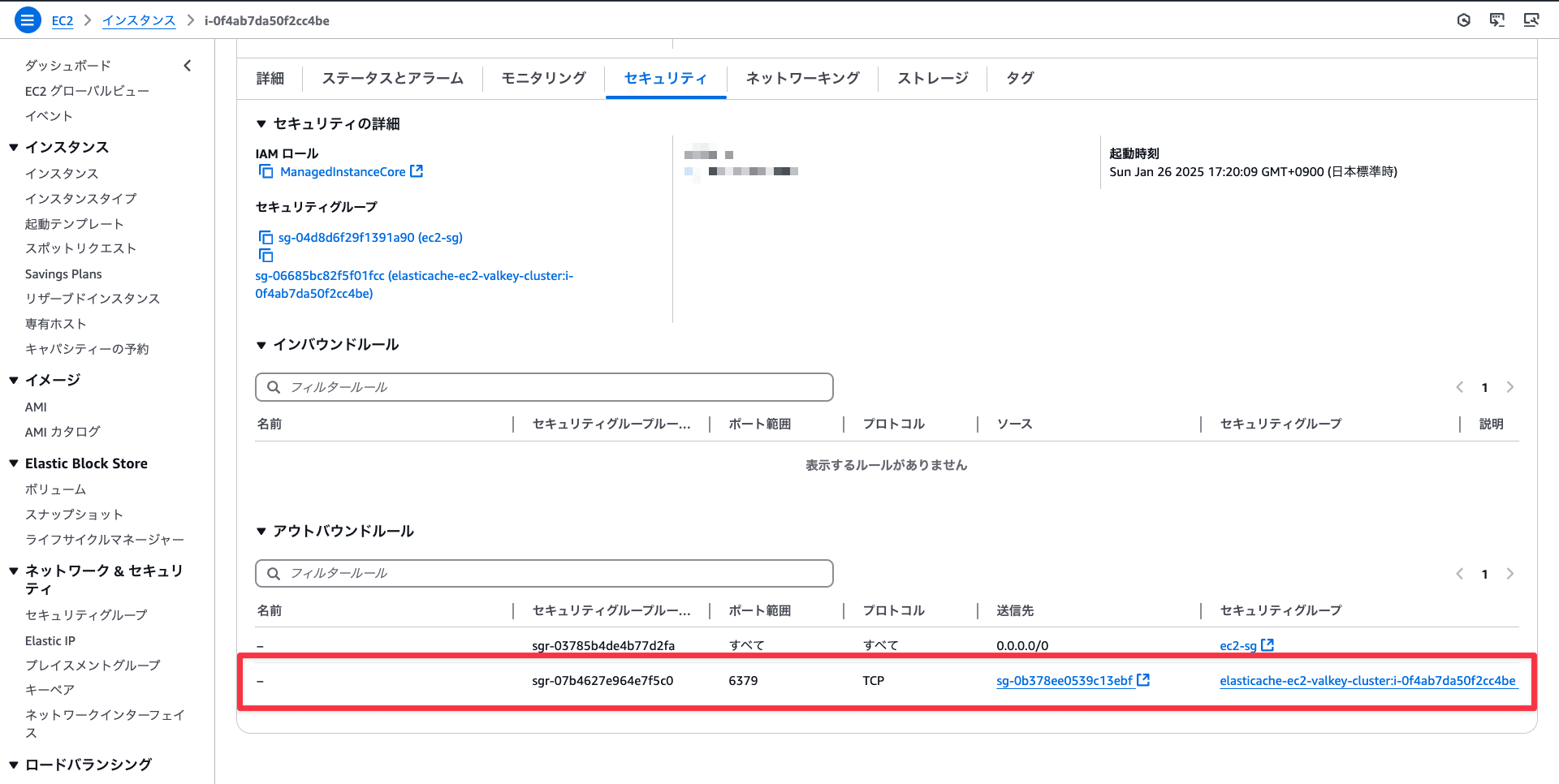Viewport: 1559px width, 784px height.
Task: Copy security group sg-04d8d6f29f1391a90 ID
Action: click(x=266, y=237)
